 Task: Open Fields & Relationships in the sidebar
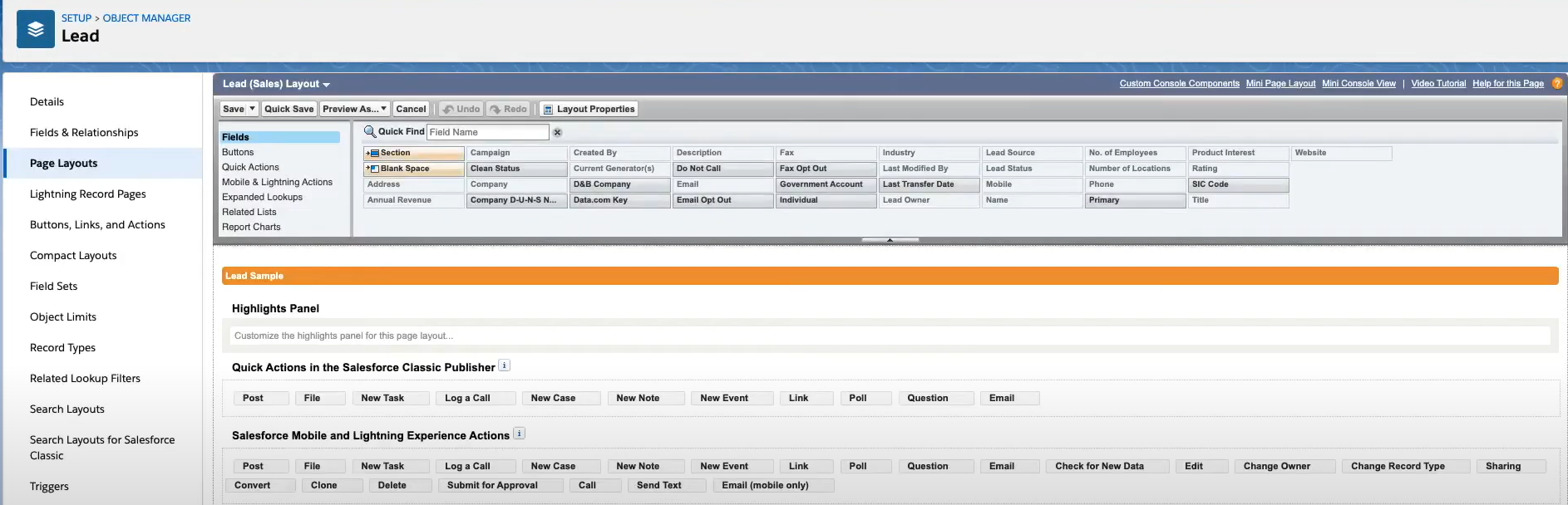84,132
